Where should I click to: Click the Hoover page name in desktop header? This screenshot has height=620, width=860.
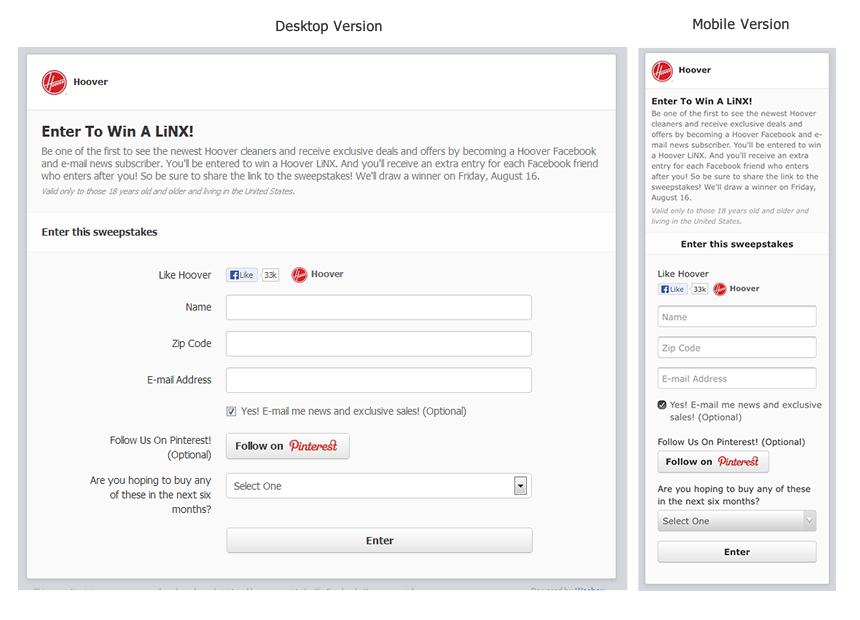[x=90, y=82]
